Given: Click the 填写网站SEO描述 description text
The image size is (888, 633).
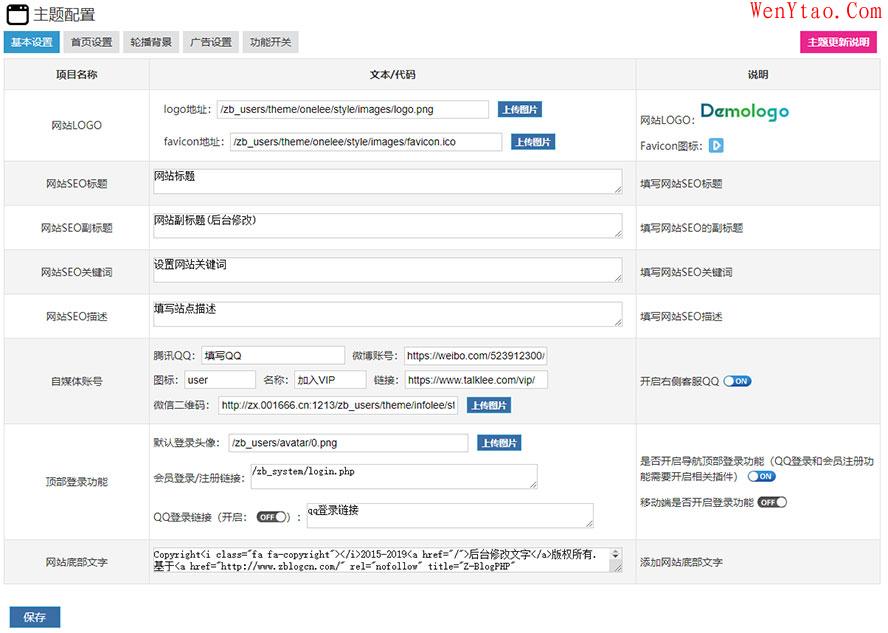Looking at the screenshot, I should coord(681,316).
